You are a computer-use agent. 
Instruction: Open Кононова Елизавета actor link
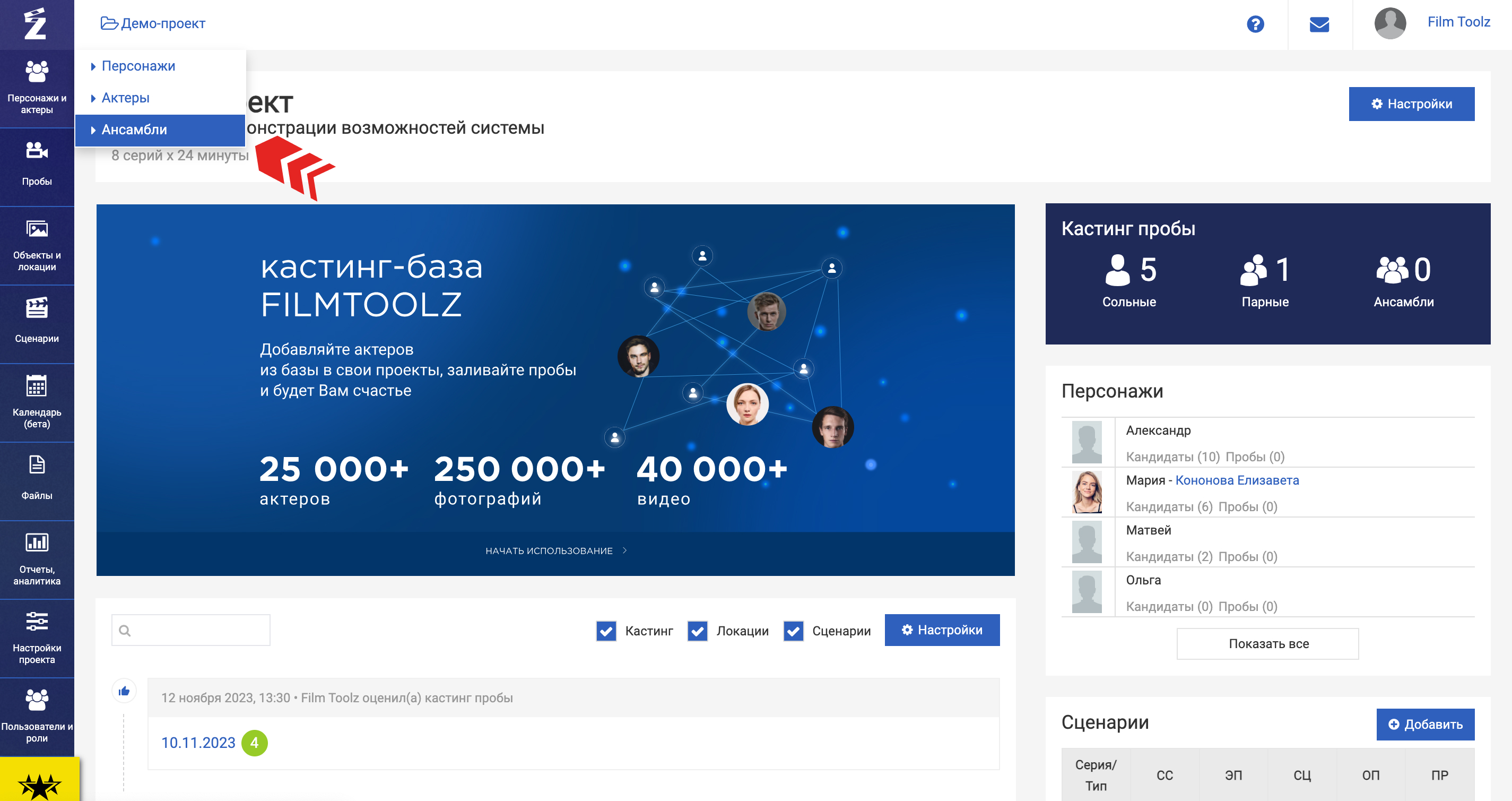coord(1237,480)
